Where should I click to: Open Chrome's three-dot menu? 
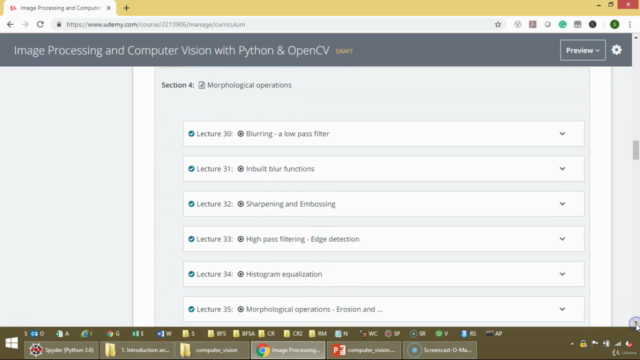[x=630, y=24]
